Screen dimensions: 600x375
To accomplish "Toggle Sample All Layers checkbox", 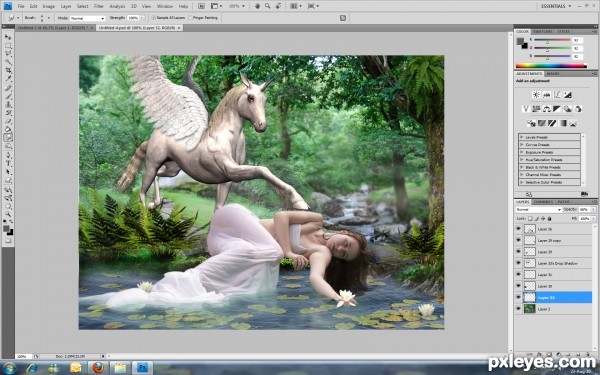I will point(154,18).
